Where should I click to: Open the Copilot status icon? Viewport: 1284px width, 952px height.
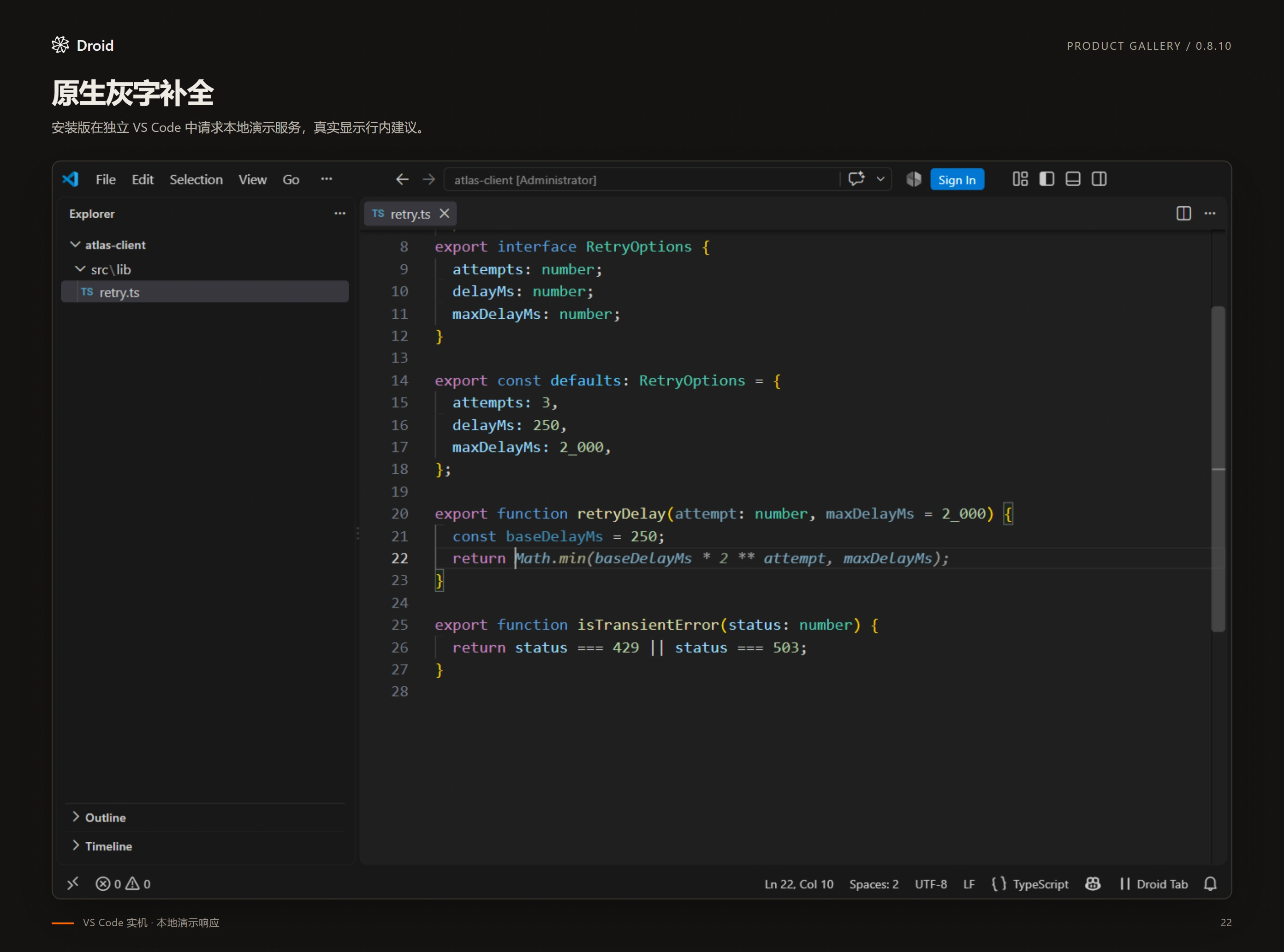1093,884
